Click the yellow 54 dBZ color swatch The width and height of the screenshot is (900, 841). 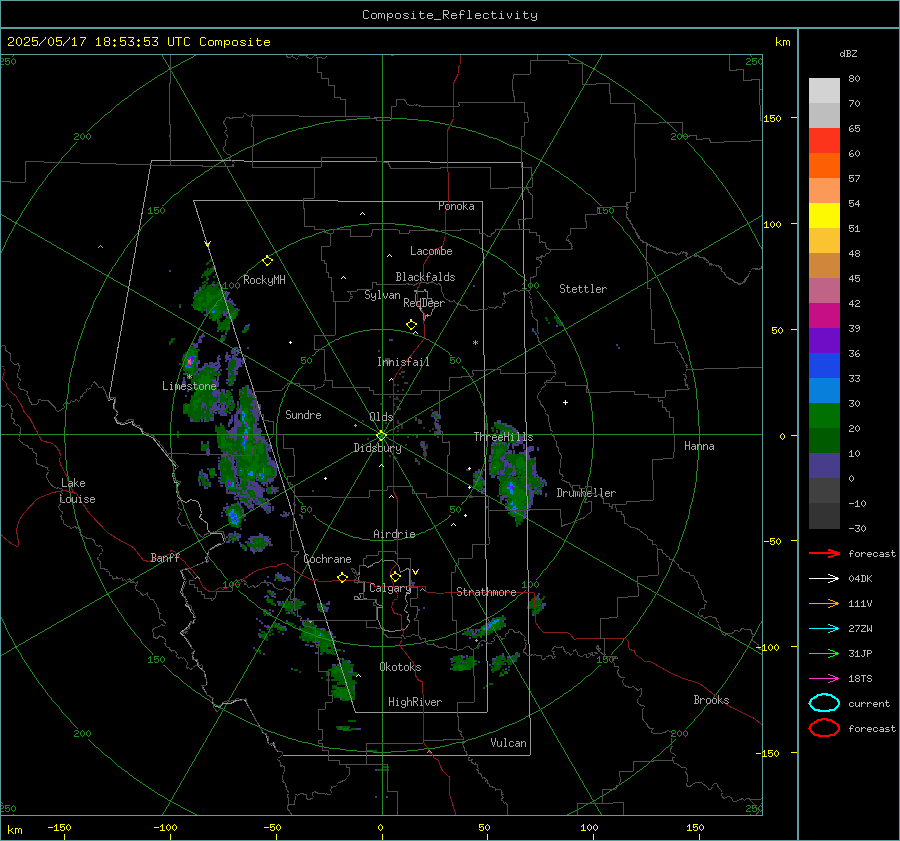click(824, 216)
